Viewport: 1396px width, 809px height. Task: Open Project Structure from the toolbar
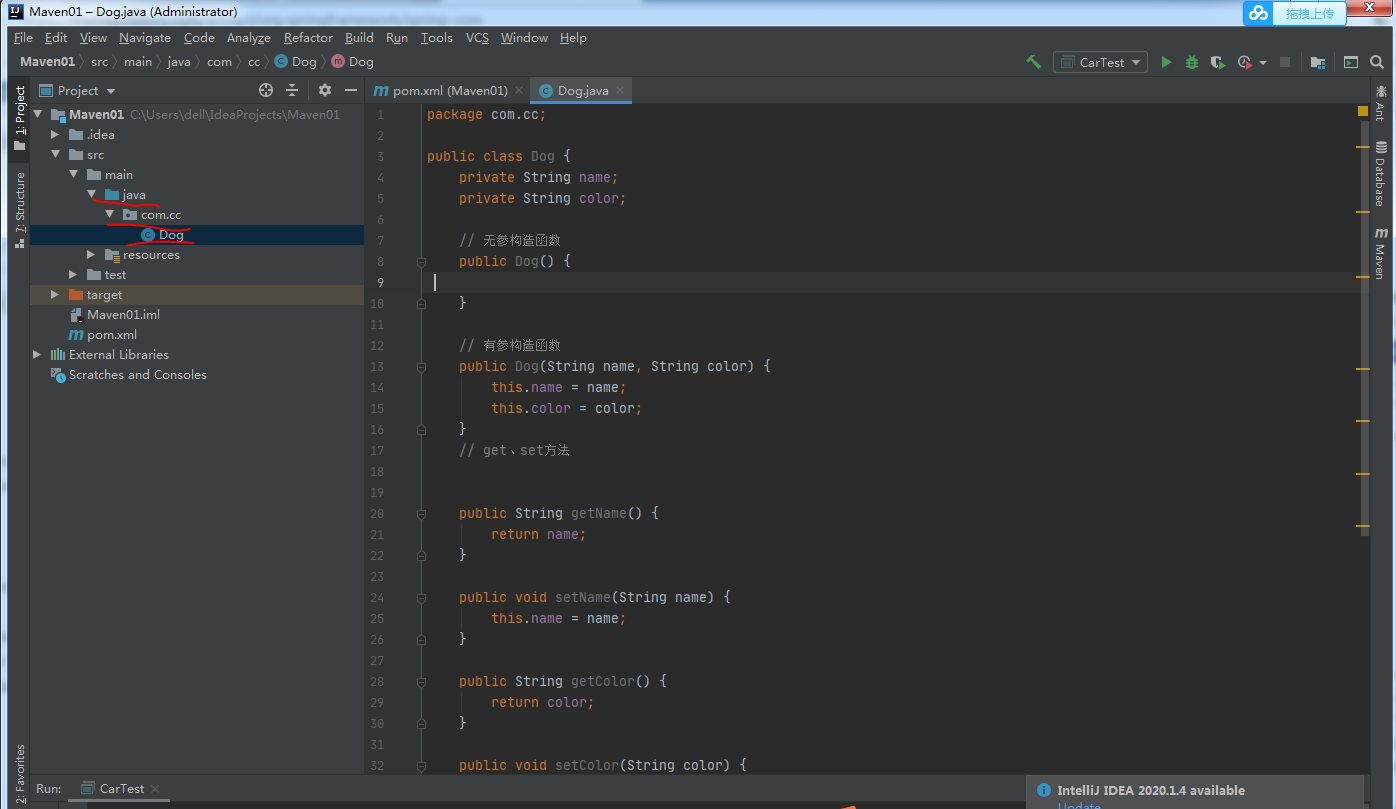coord(1318,62)
